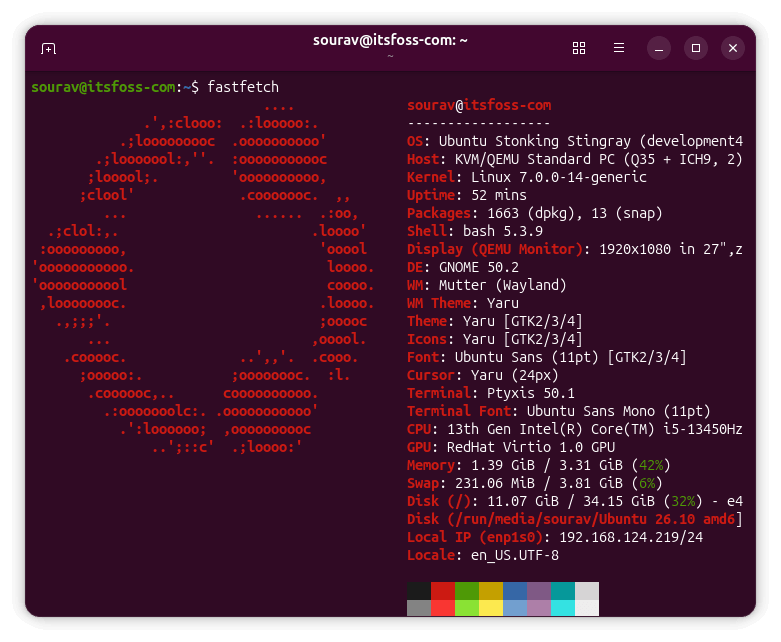Select the Kernel Linux 7.0.0-14-generic line
The height and width of the screenshot is (642, 781).
pos(526,177)
